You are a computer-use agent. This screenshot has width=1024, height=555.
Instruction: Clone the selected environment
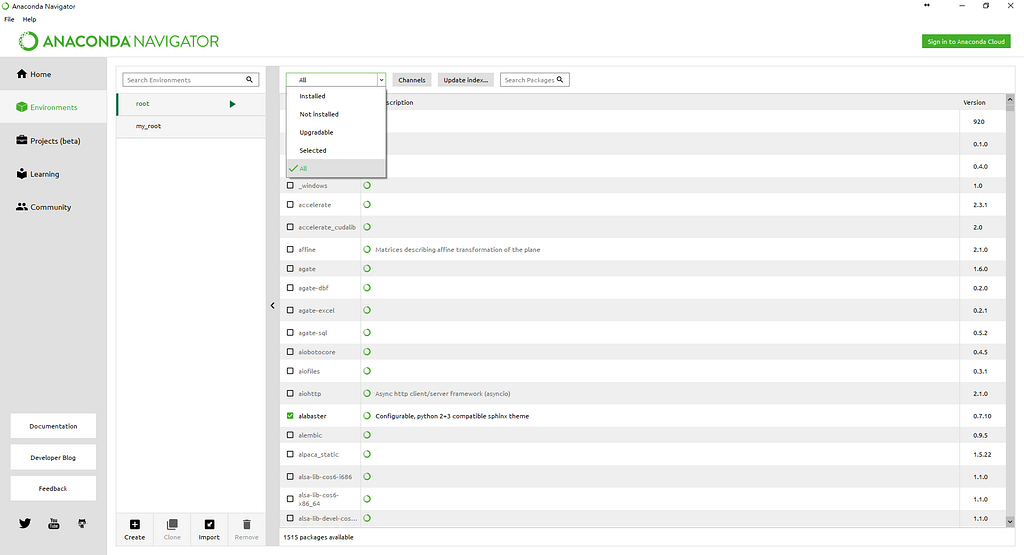[x=172, y=530]
